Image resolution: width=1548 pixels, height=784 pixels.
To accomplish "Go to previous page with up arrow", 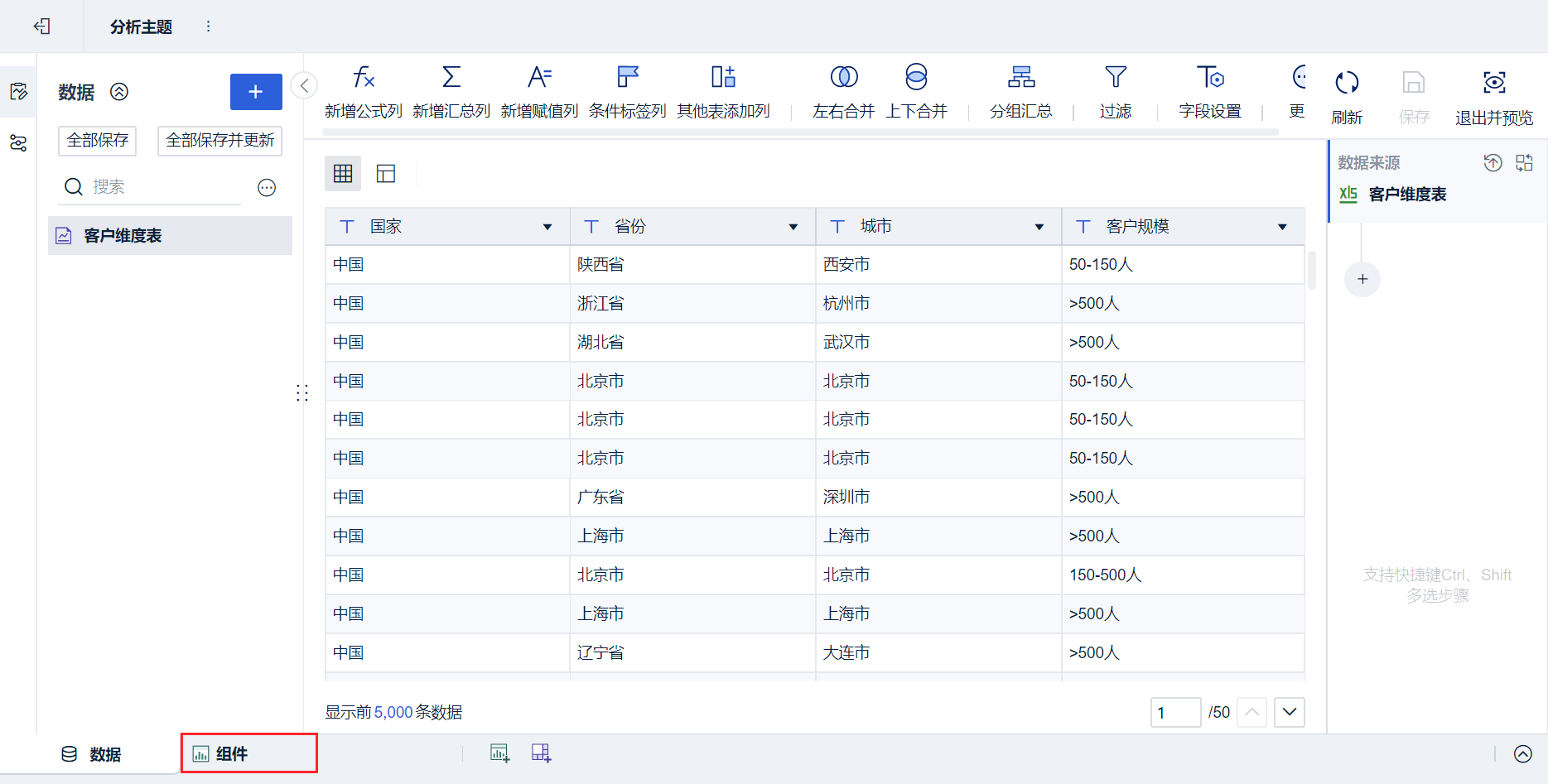I will click(1251, 713).
